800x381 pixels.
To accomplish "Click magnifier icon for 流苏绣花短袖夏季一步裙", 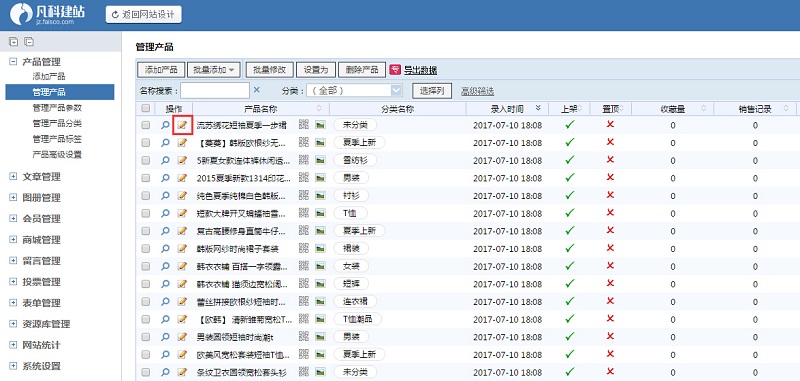I will coord(165,125).
